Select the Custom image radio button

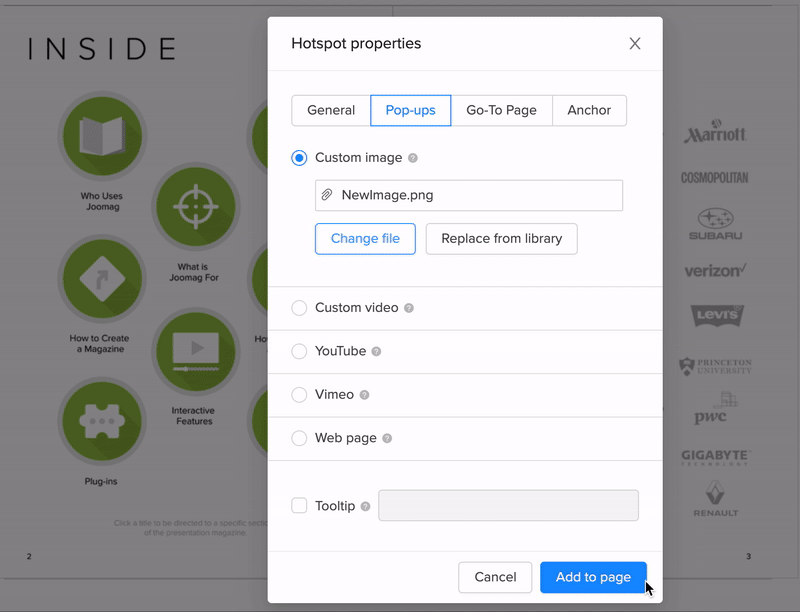point(299,158)
